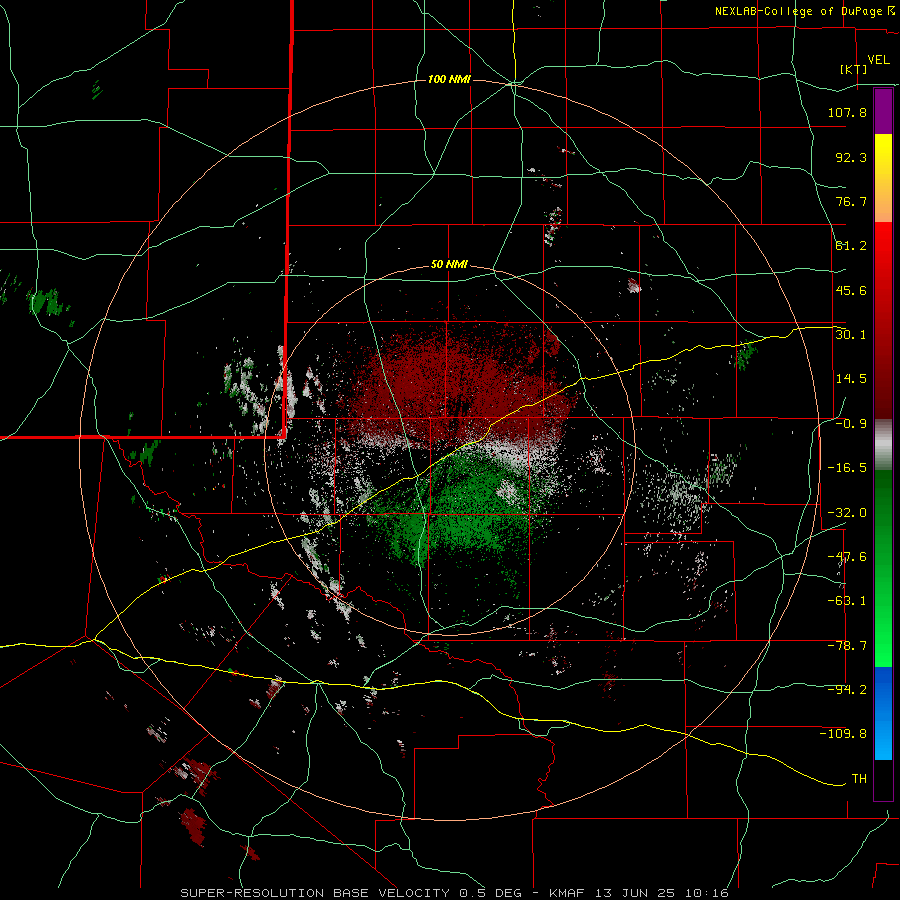
Task: Select the -109.8 scale value
Action: (843, 734)
